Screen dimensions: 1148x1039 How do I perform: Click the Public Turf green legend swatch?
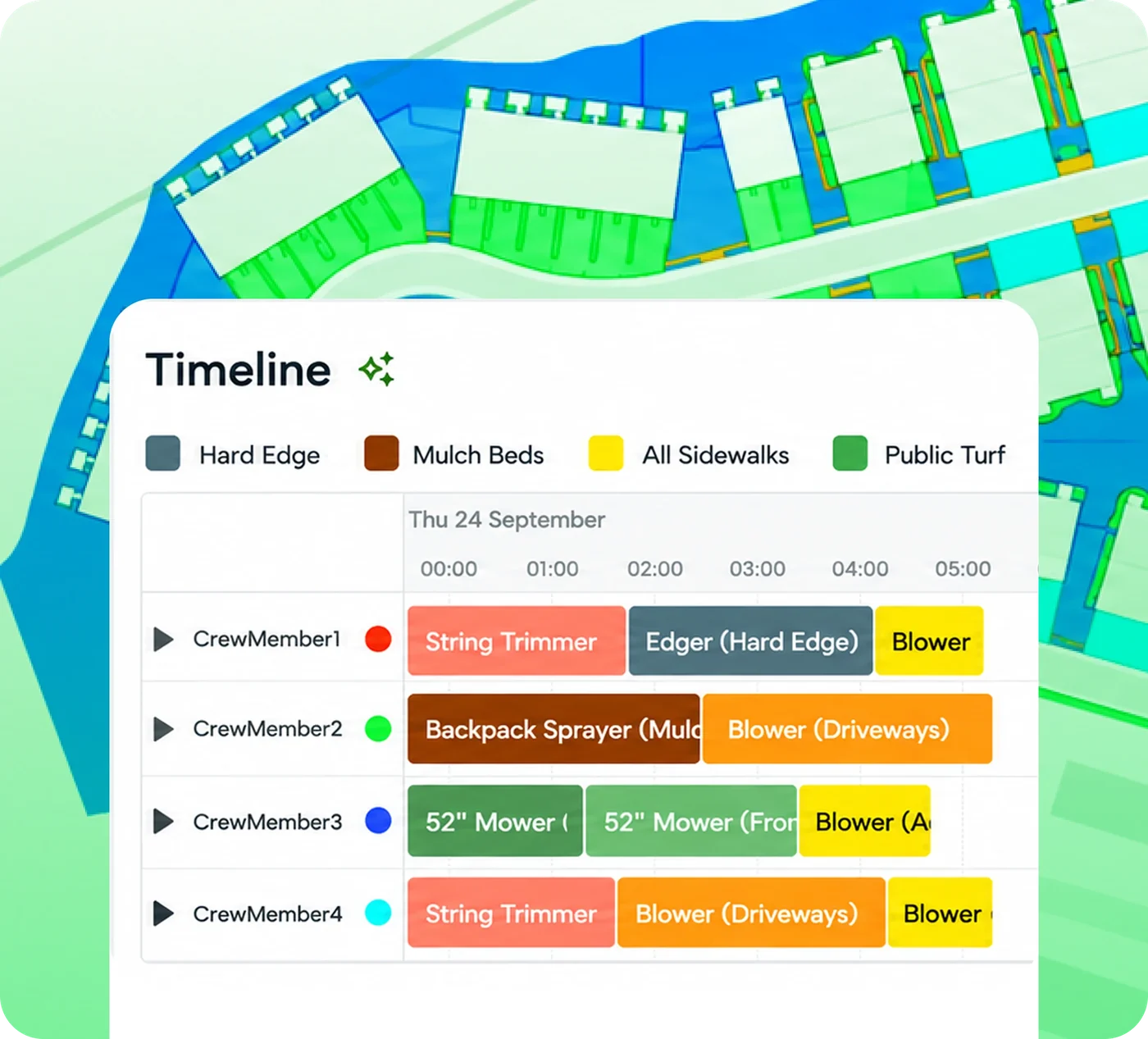850,453
